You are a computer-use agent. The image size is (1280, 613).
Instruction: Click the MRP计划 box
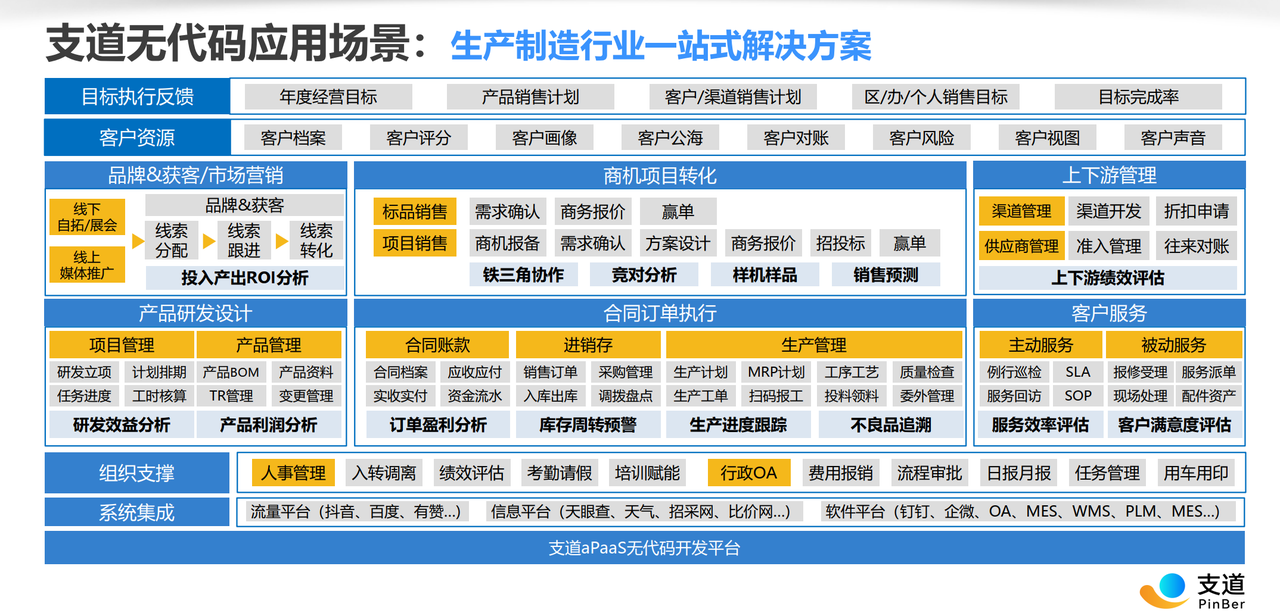pos(775,372)
